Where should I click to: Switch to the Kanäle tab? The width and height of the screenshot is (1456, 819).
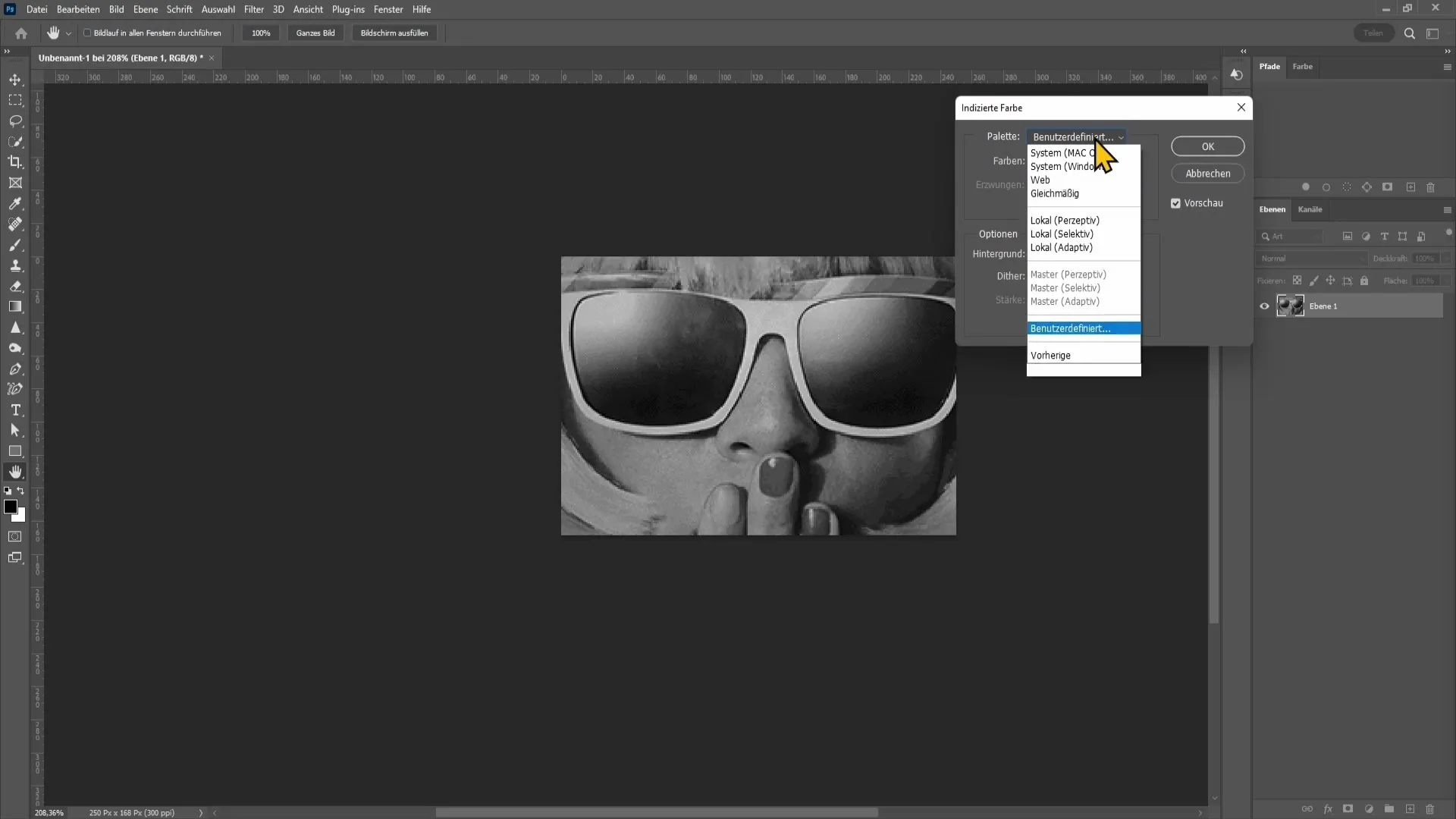click(x=1310, y=209)
